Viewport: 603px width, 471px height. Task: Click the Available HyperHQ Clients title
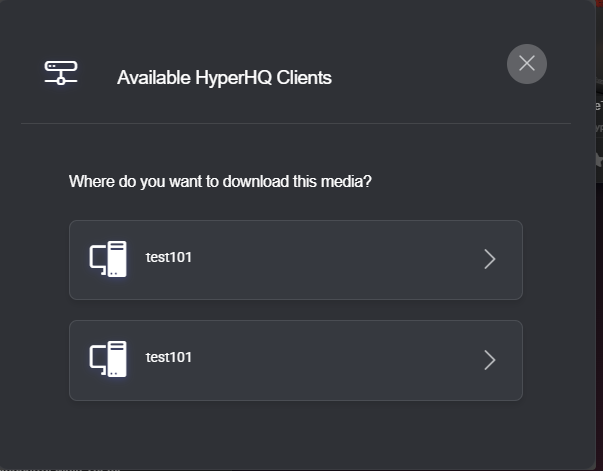(224, 77)
